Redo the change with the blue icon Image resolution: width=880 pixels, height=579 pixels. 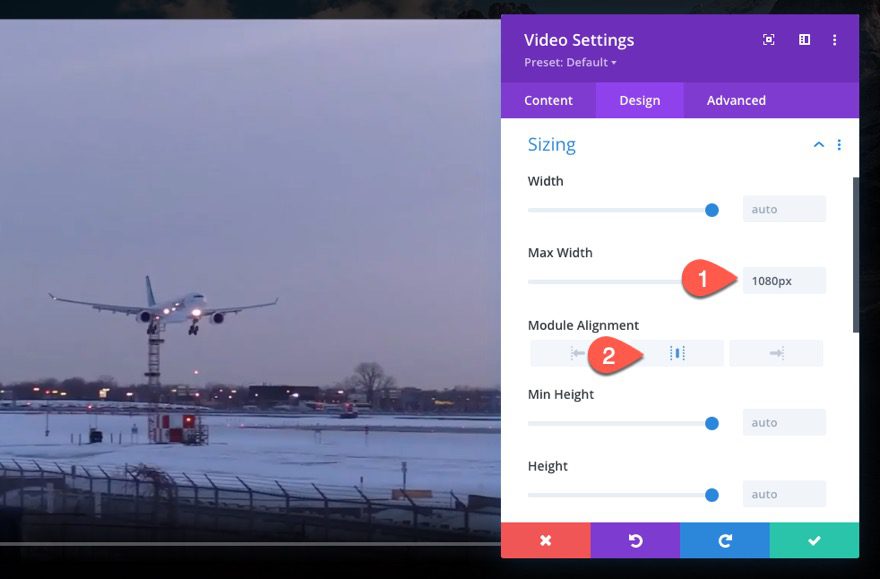[x=724, y=540]
